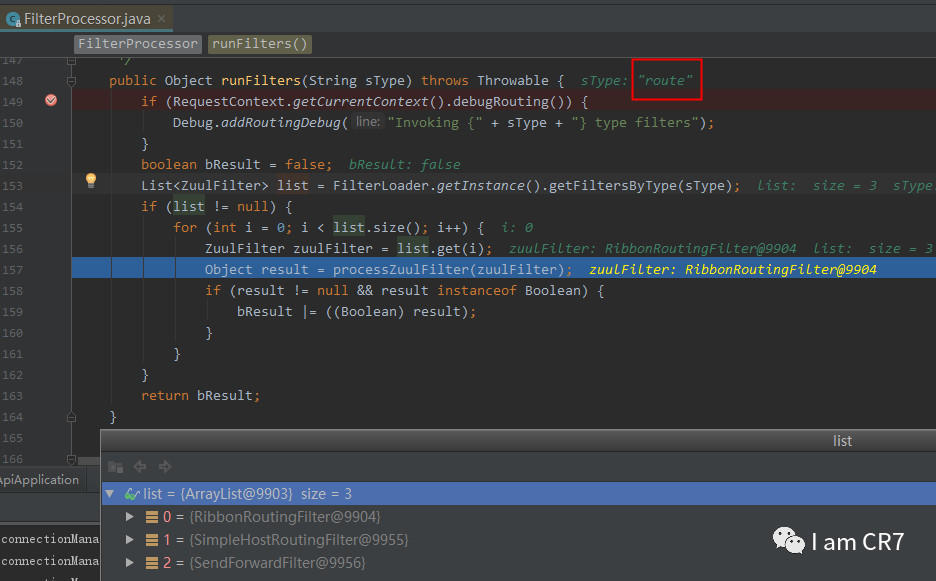
Task: Click the 'list' popup title bar
Action: point(518,441)
